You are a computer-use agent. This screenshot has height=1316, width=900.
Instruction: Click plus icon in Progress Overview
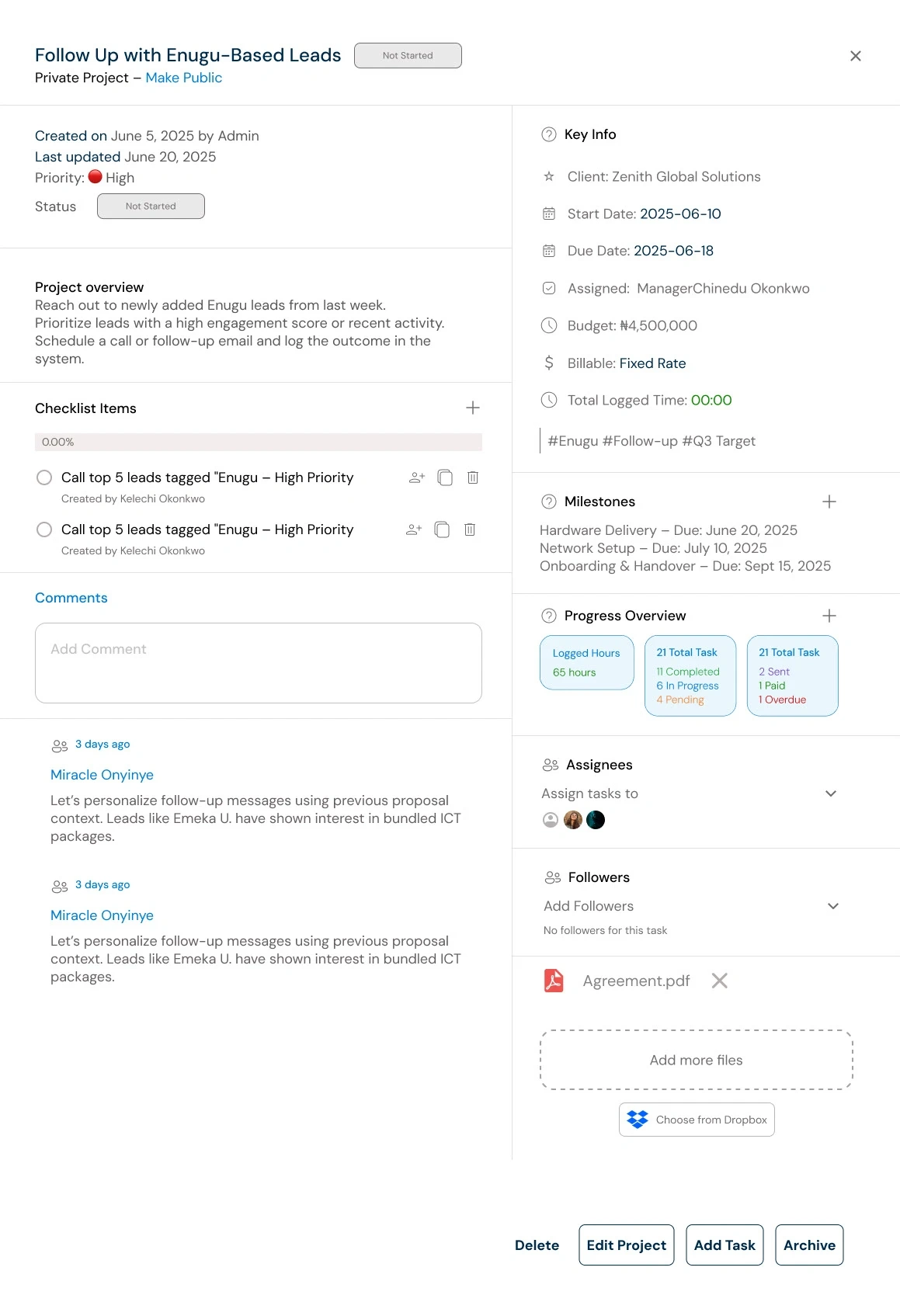829,616
